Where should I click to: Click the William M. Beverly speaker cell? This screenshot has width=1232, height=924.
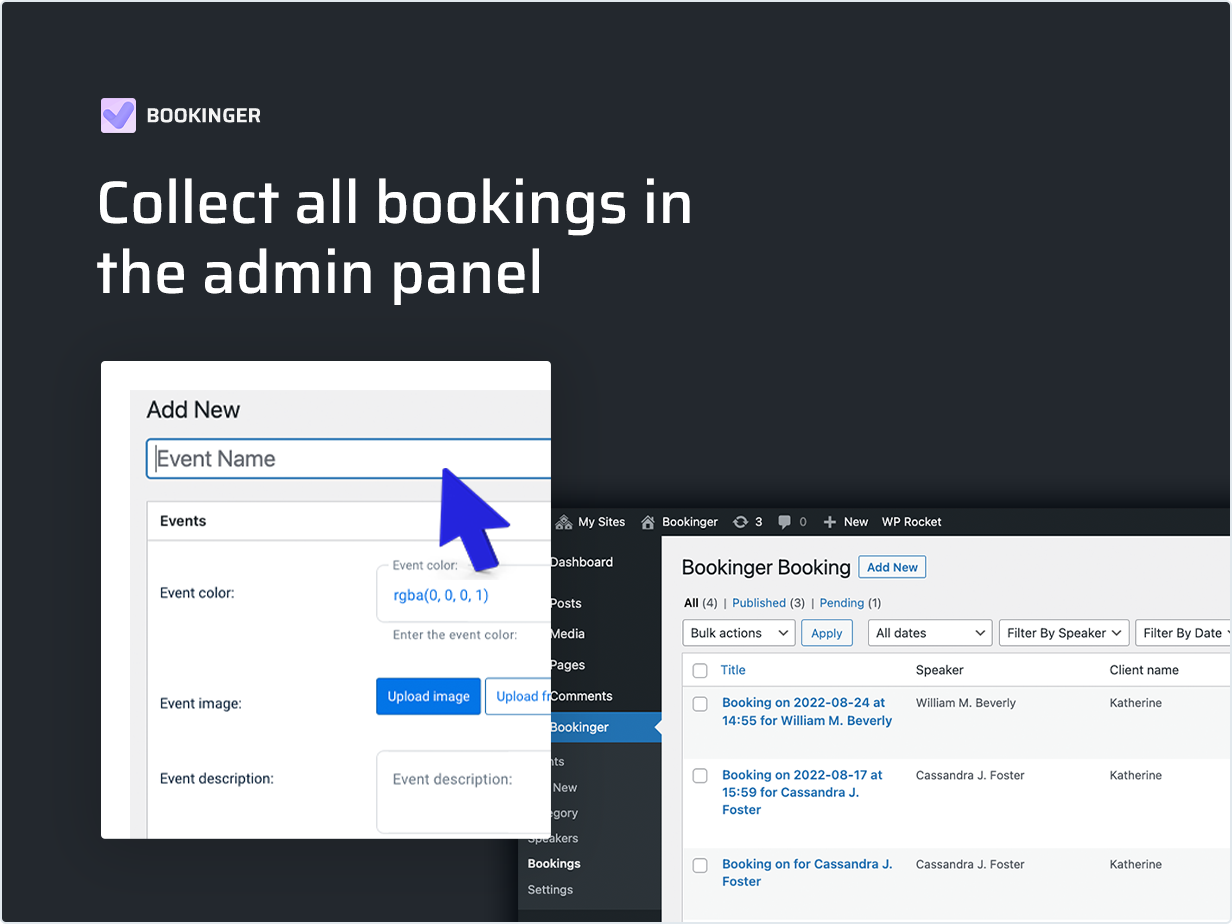(966, 703)
